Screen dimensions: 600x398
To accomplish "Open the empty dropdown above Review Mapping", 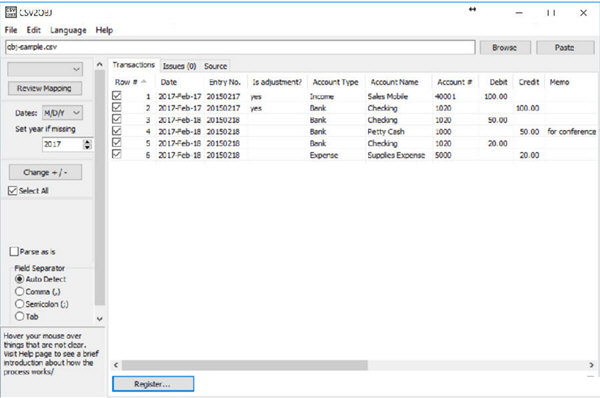I will tap(45, 69).
